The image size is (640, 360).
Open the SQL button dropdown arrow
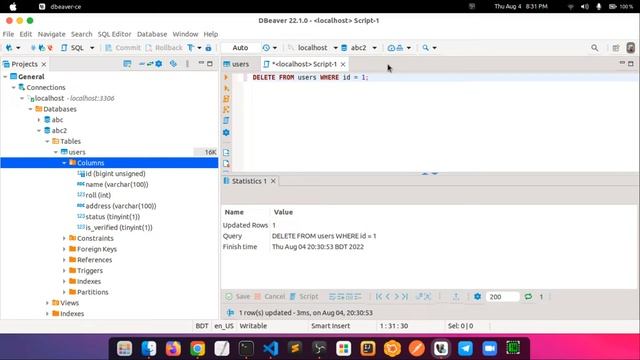click(92, 48)
